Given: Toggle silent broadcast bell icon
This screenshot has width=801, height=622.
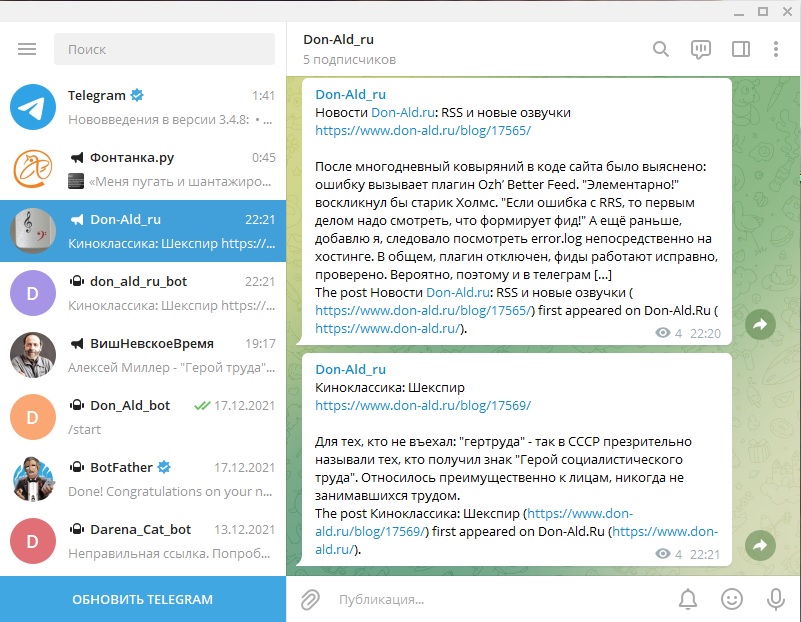Looking at the screenshot, I should pos(688,599).
